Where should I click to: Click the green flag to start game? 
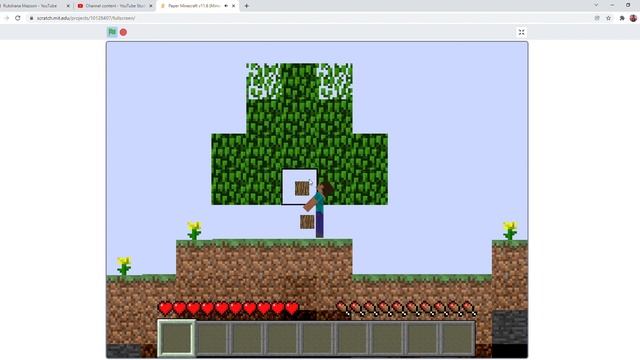point(112,32)
